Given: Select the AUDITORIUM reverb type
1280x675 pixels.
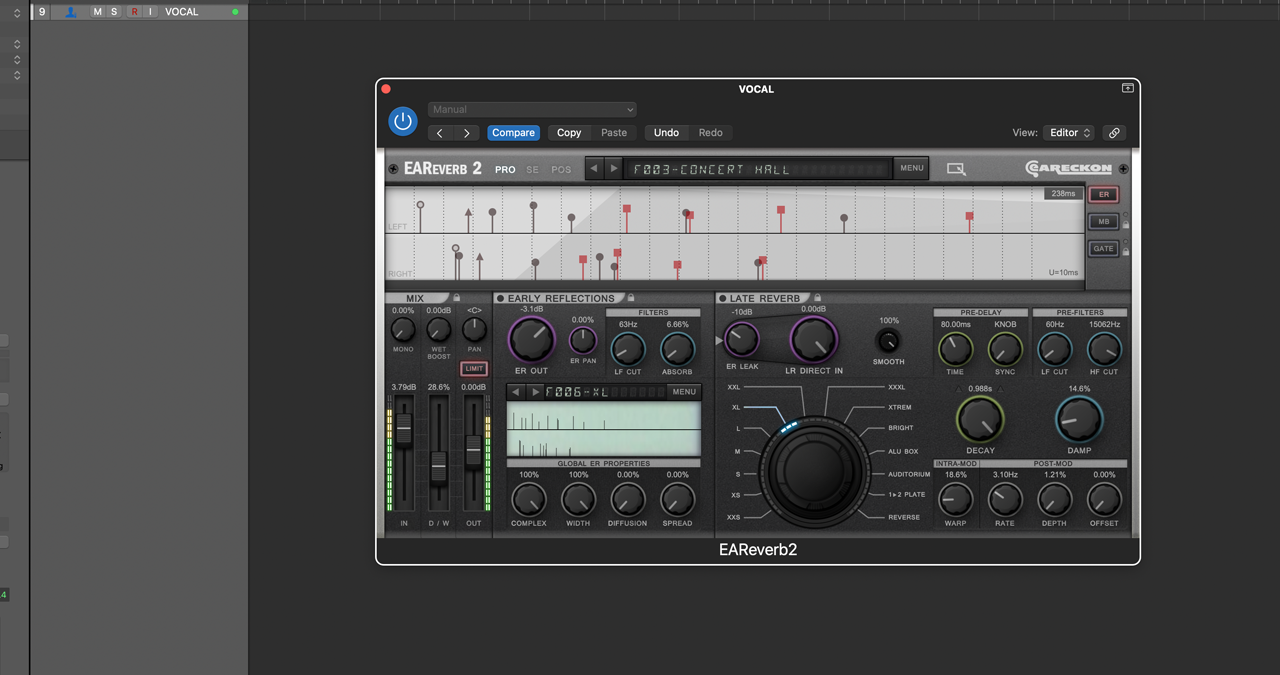Looking at the screenshot, I should [909, 474].
